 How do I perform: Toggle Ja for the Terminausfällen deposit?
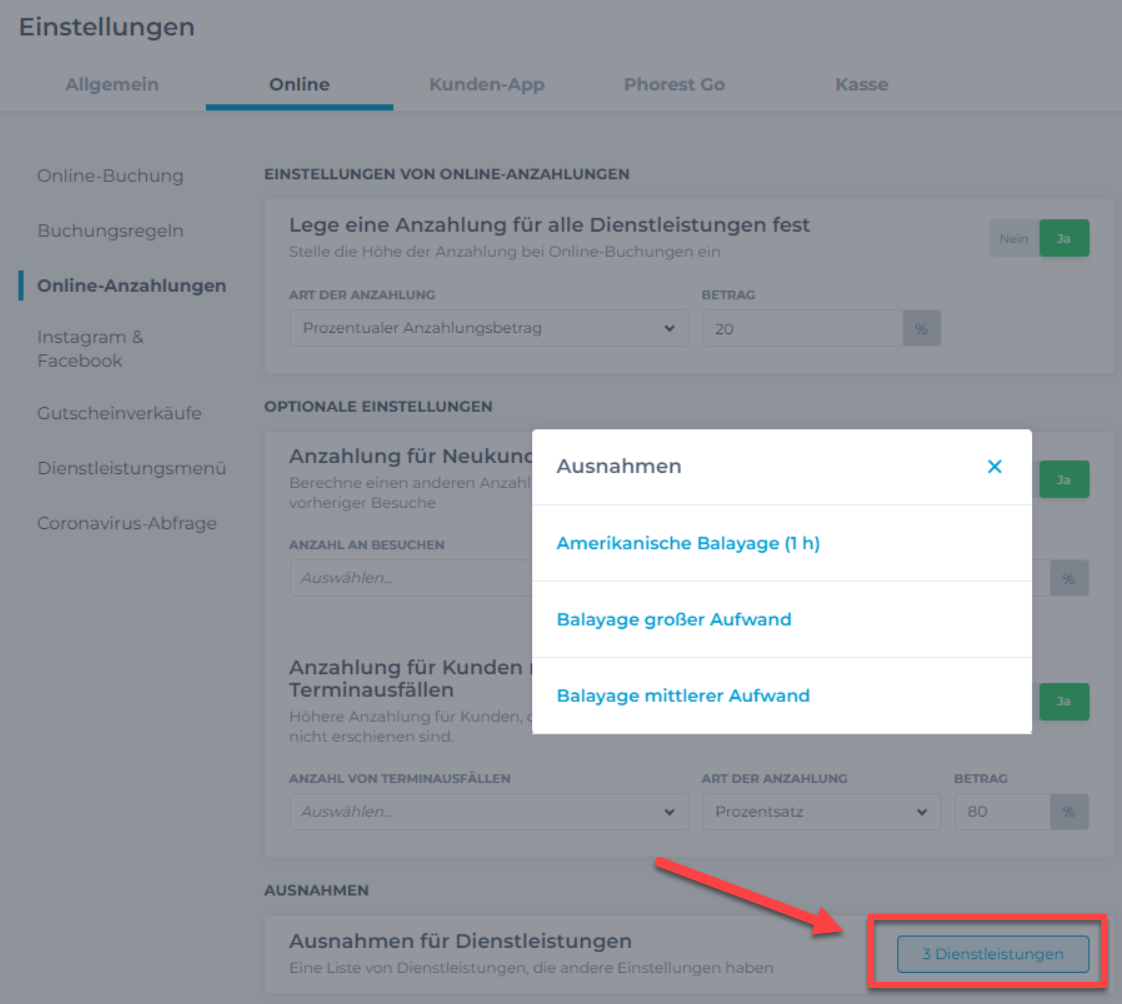[x=1064, y=702]
